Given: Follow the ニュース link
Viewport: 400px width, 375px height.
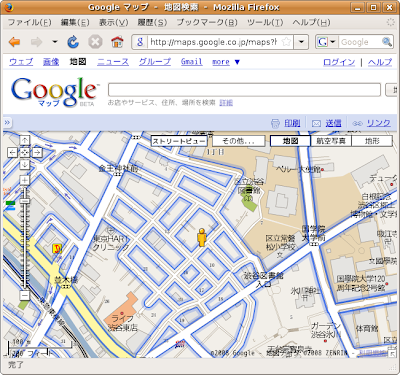Looking at the screenshot, I should point(113,62).
